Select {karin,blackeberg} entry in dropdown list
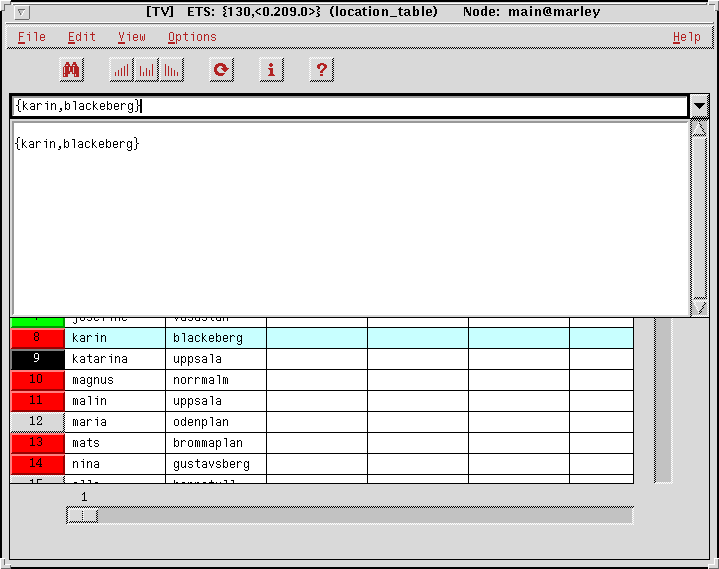Screen dimensions: 719x569 [77, 144]
